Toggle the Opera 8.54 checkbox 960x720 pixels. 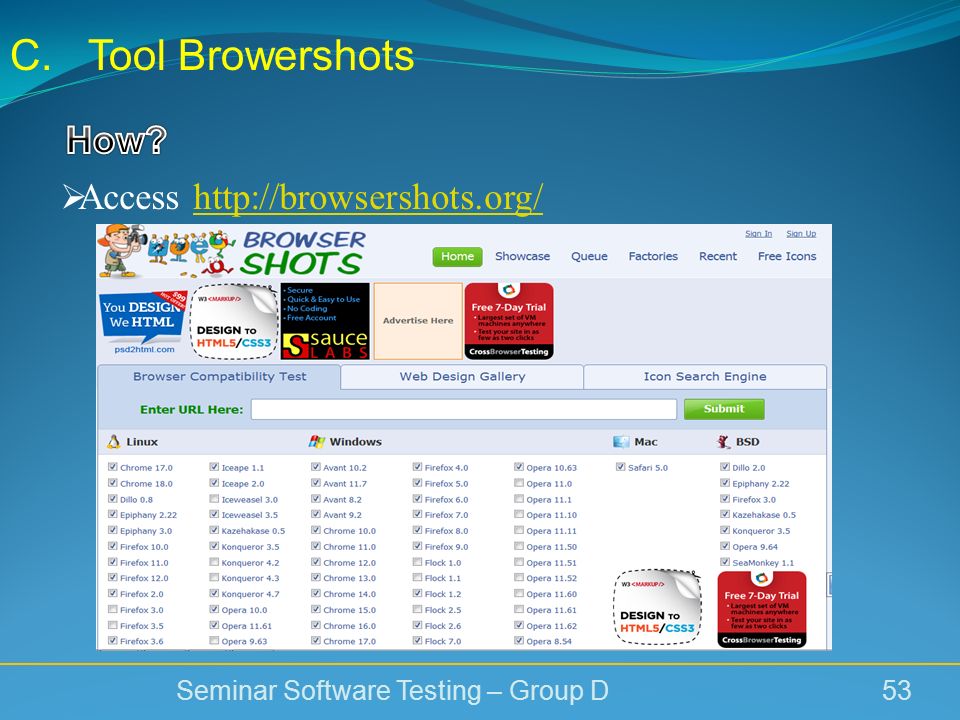[519, 641]
